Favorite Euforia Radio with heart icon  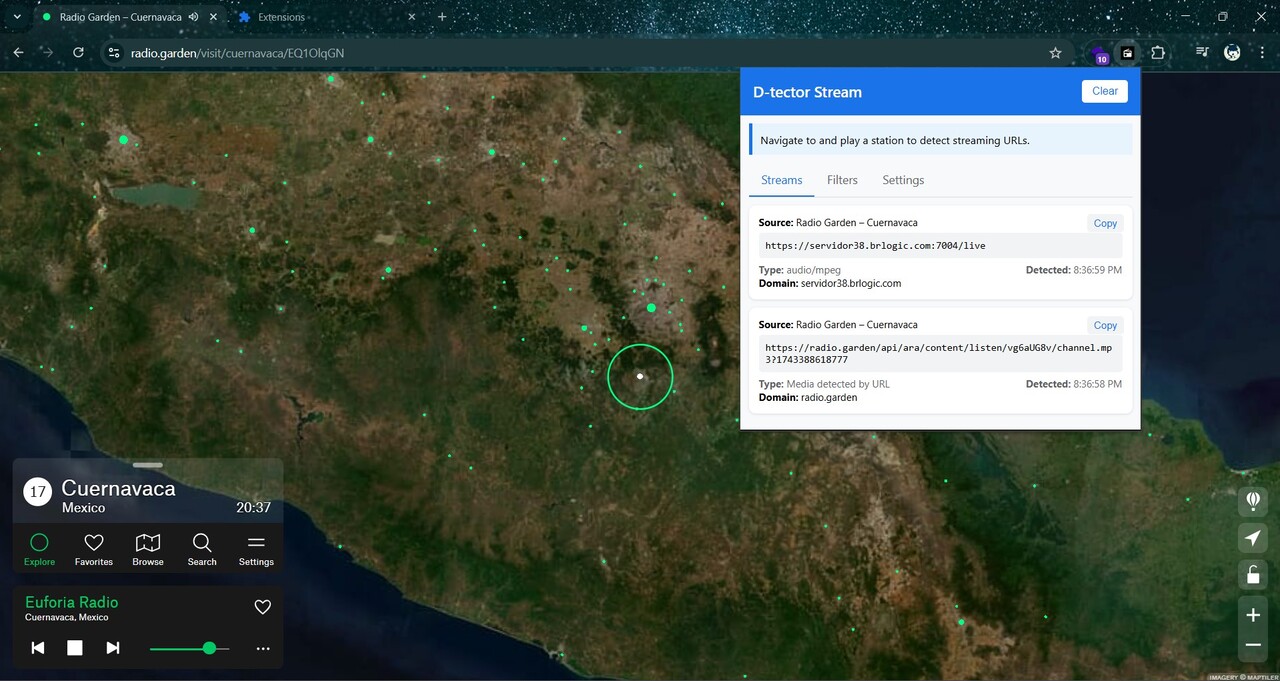(x=263, y=607)
